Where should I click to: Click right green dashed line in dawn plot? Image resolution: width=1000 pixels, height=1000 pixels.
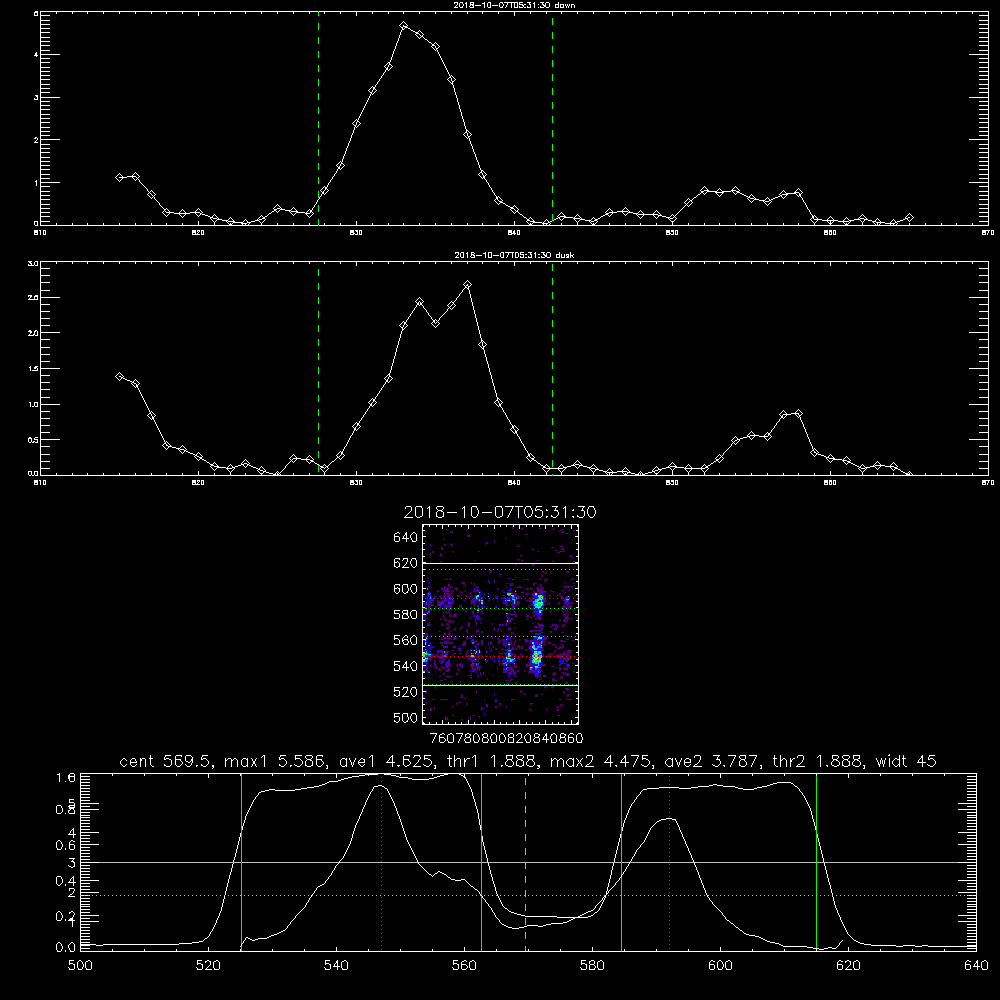[x=552, y=118]
